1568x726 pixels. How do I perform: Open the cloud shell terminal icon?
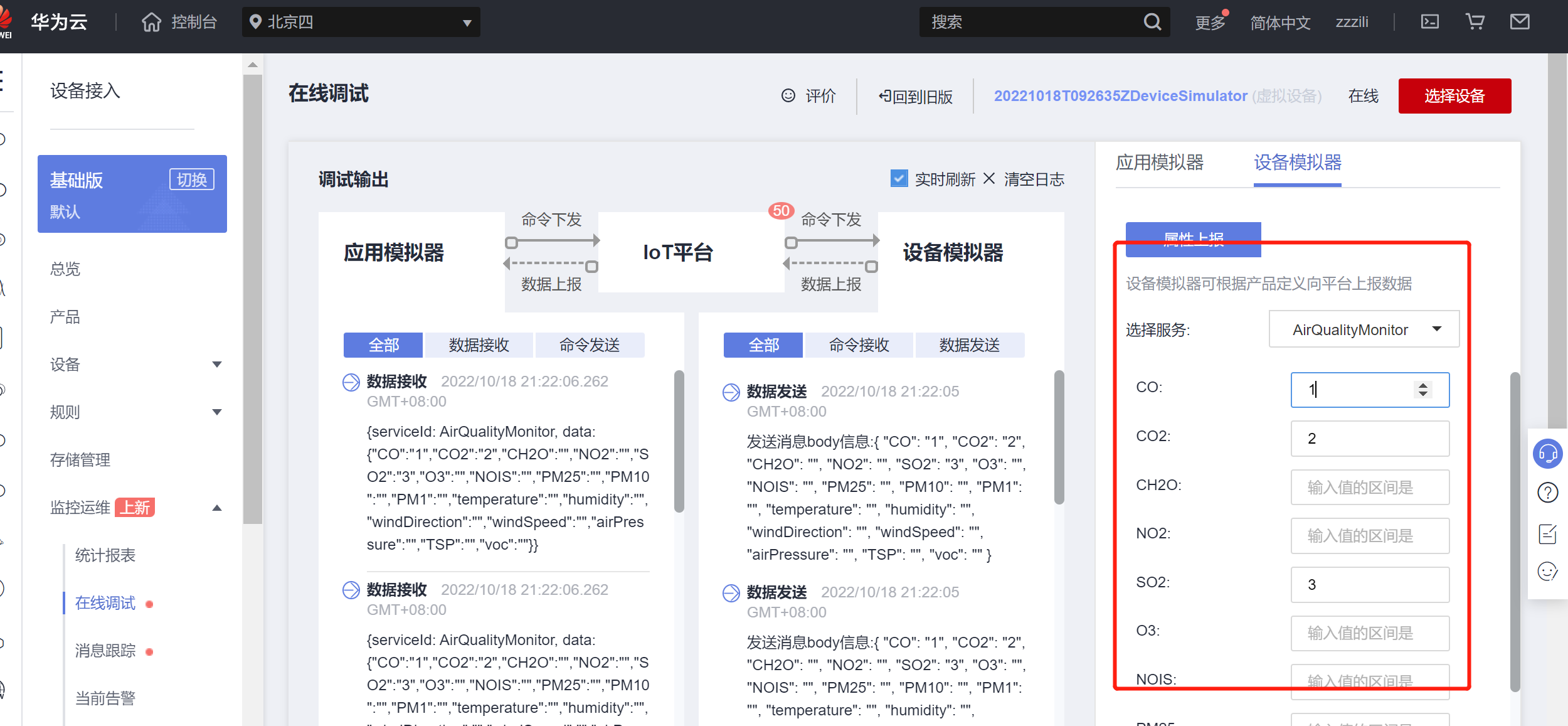[x=1429, y=22]
